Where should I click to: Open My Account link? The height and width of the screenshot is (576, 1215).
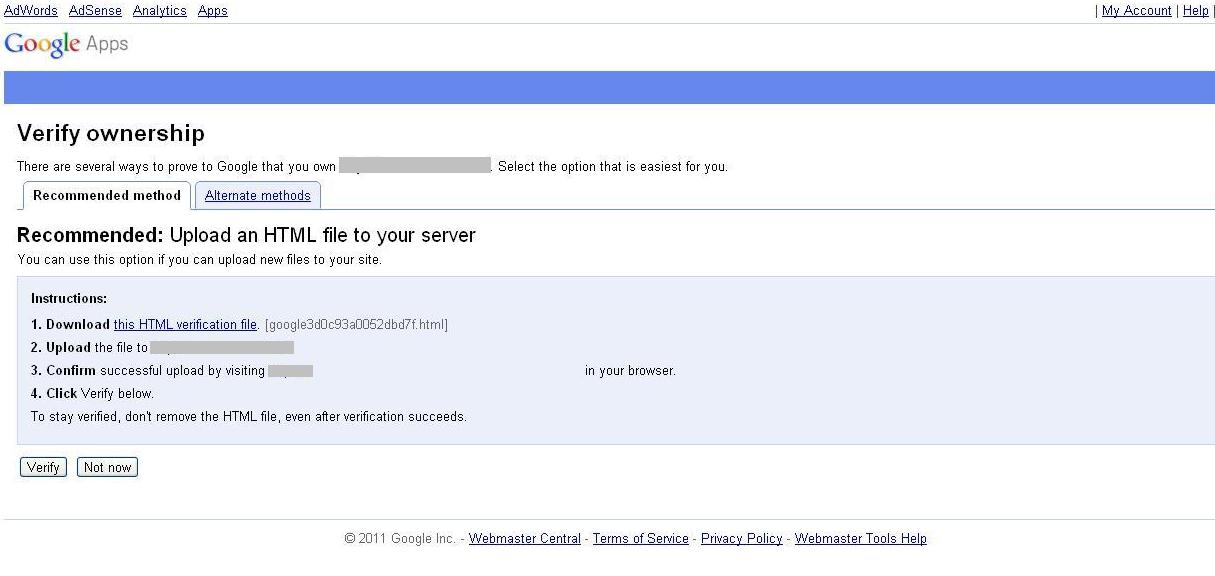pos(1136,11)
